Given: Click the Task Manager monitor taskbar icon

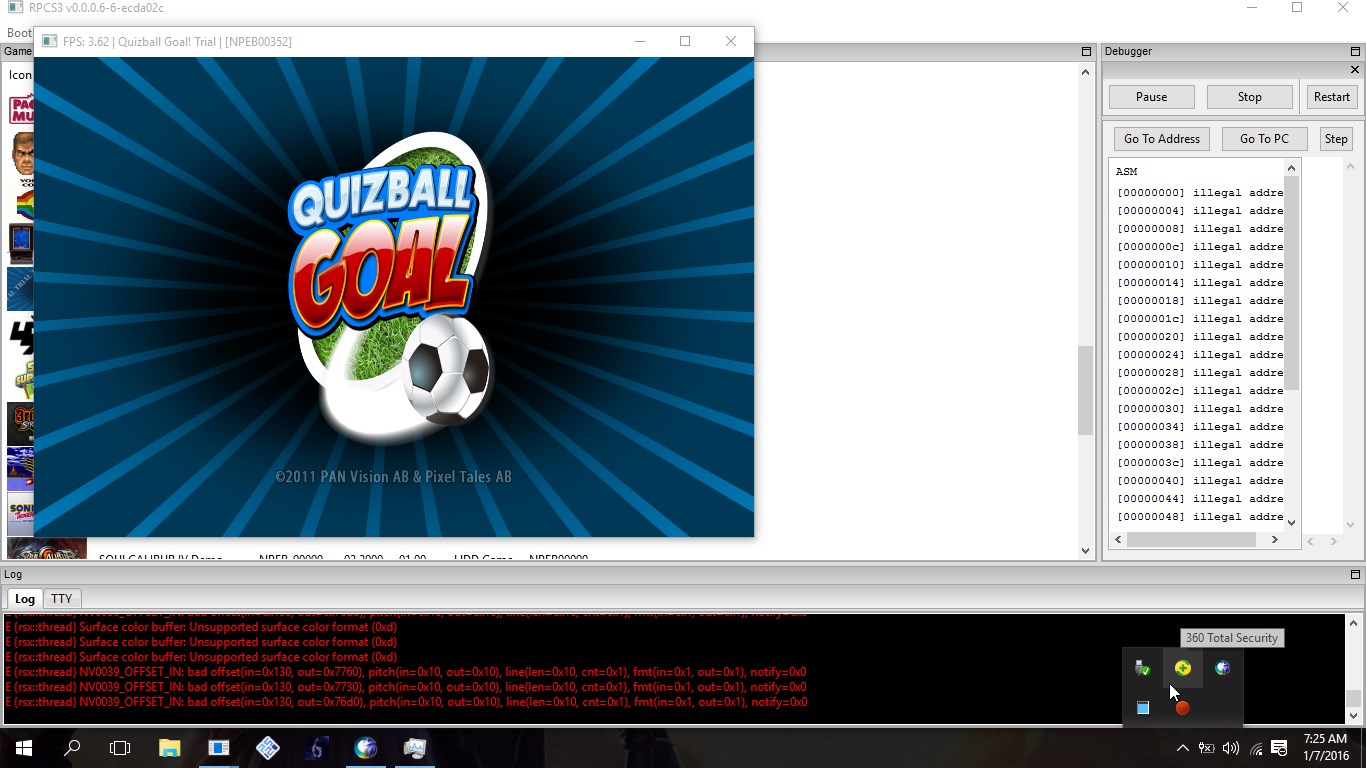Looking at the screenshot, I should [x=414, y=748].
